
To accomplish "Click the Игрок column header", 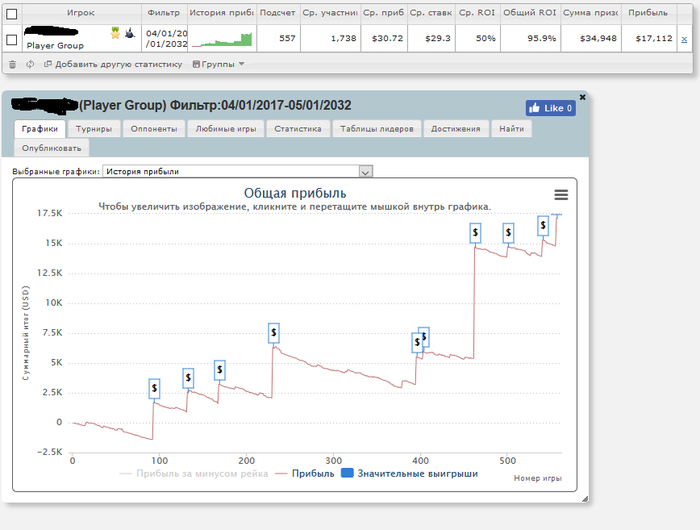I will click(81, 13).
